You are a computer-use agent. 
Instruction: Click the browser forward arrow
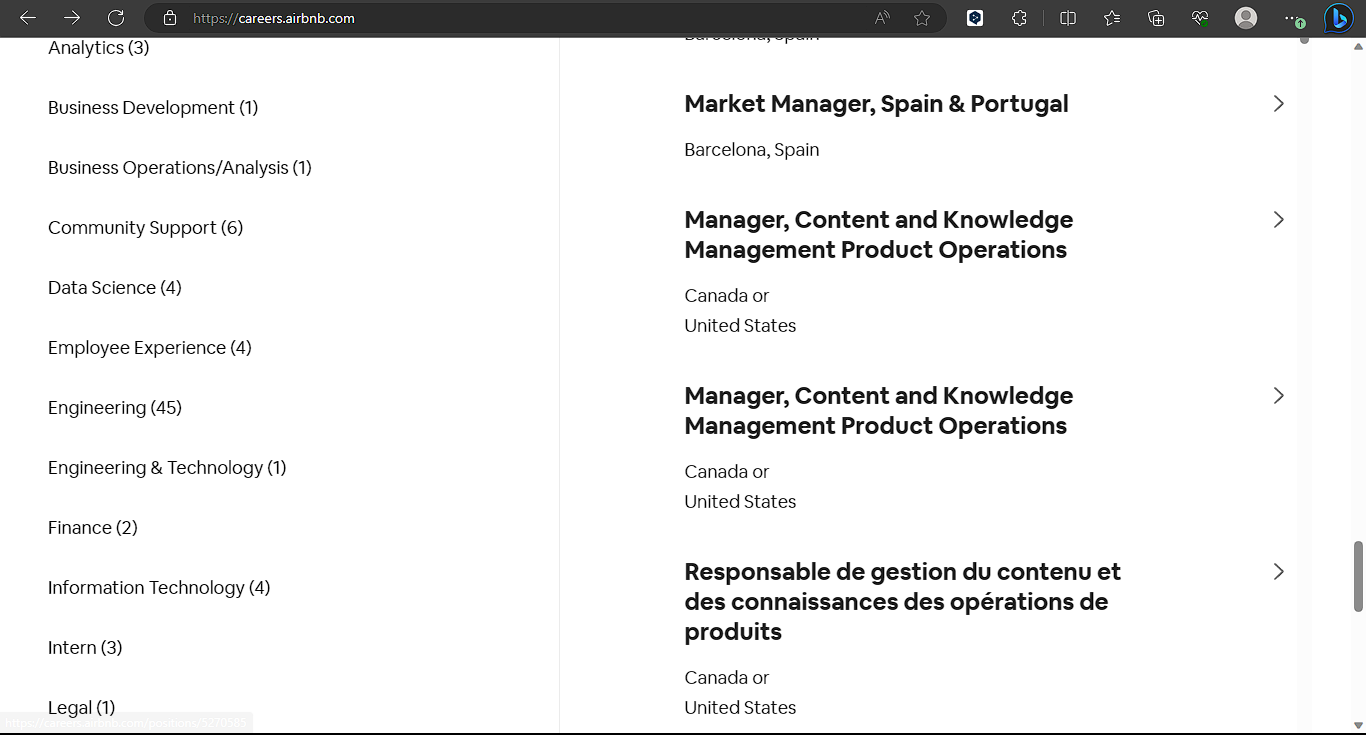[x=72, y=18]
